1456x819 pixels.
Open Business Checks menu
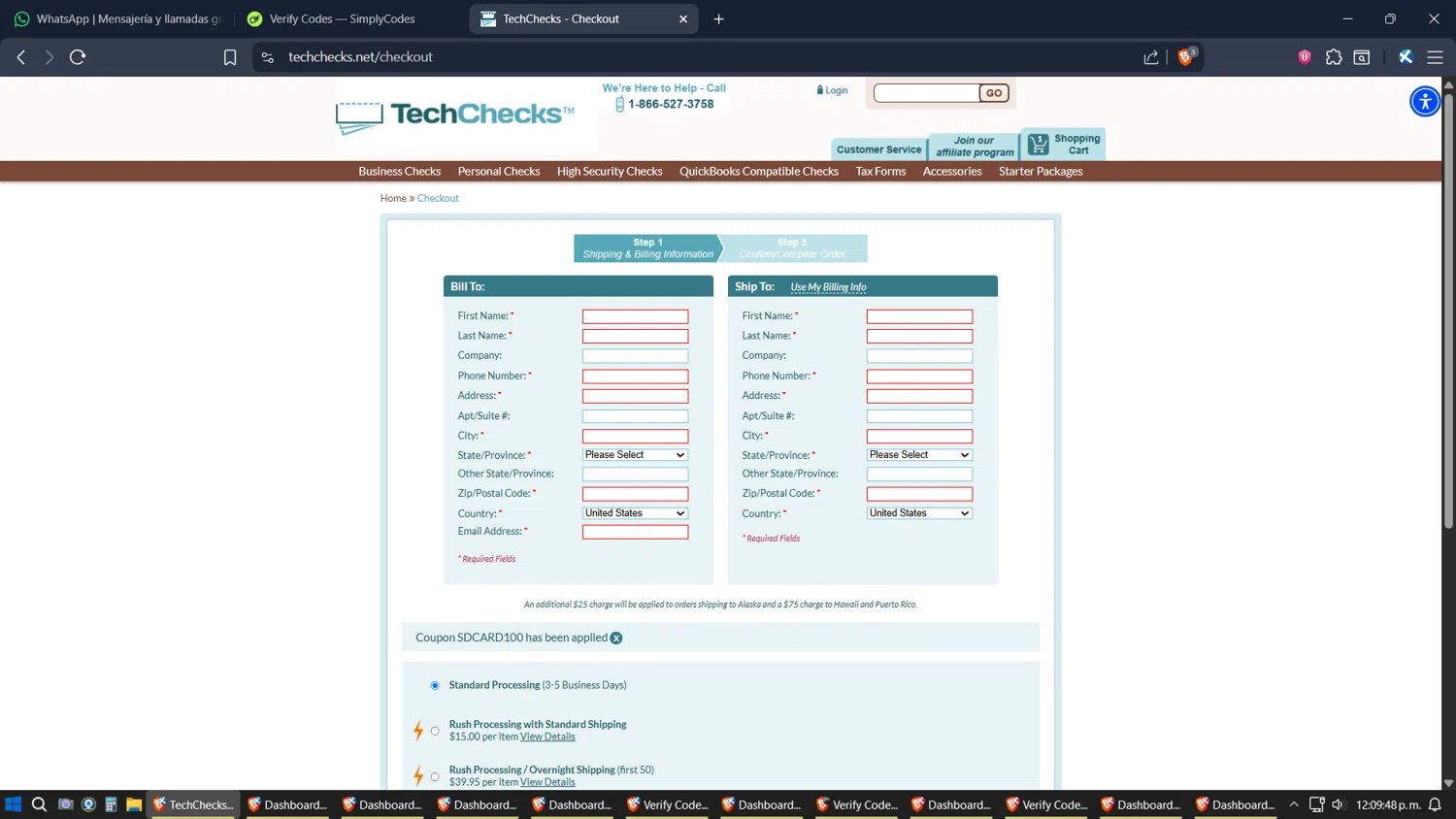point(399,172)
